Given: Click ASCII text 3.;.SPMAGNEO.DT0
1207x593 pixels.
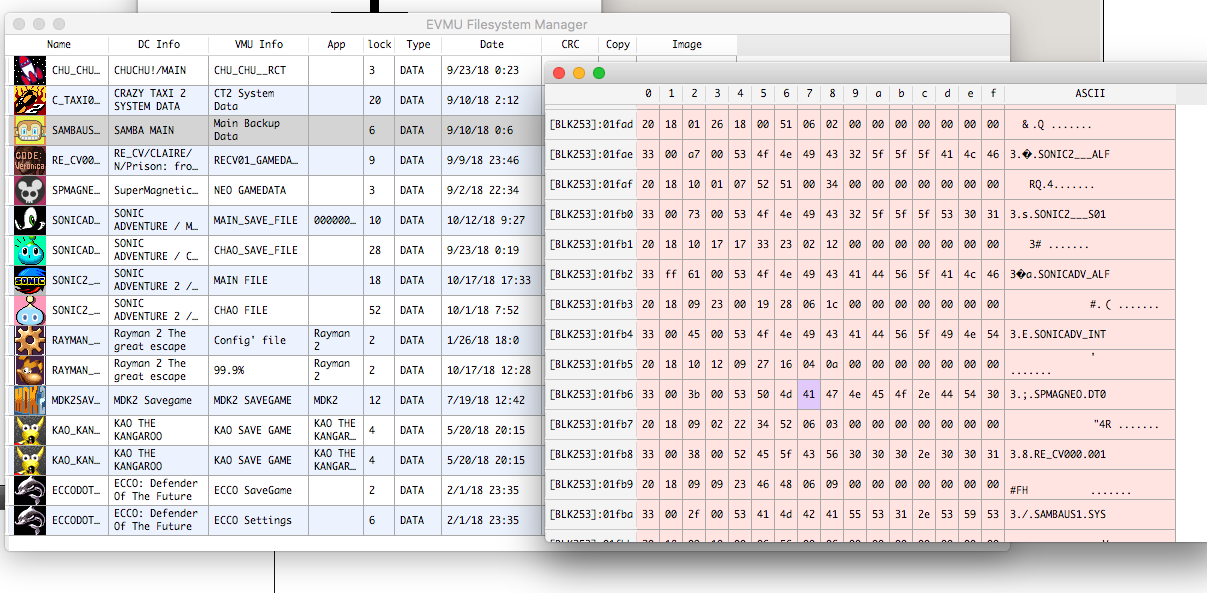Looking at the screenshot, I should [1058, 394].
